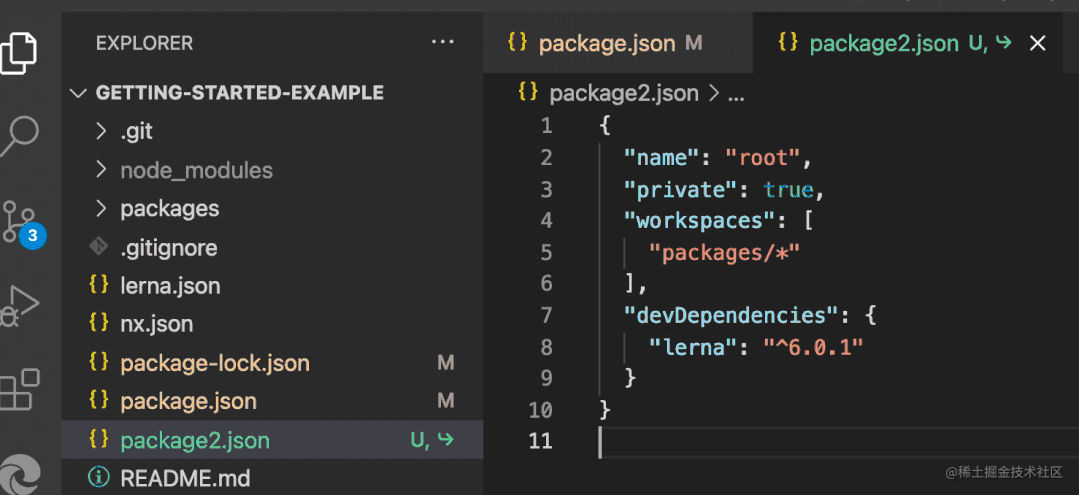Viewport: 1079px width, 495px height.
Task: Open the Extensions view icon
Action: [20, 389]
